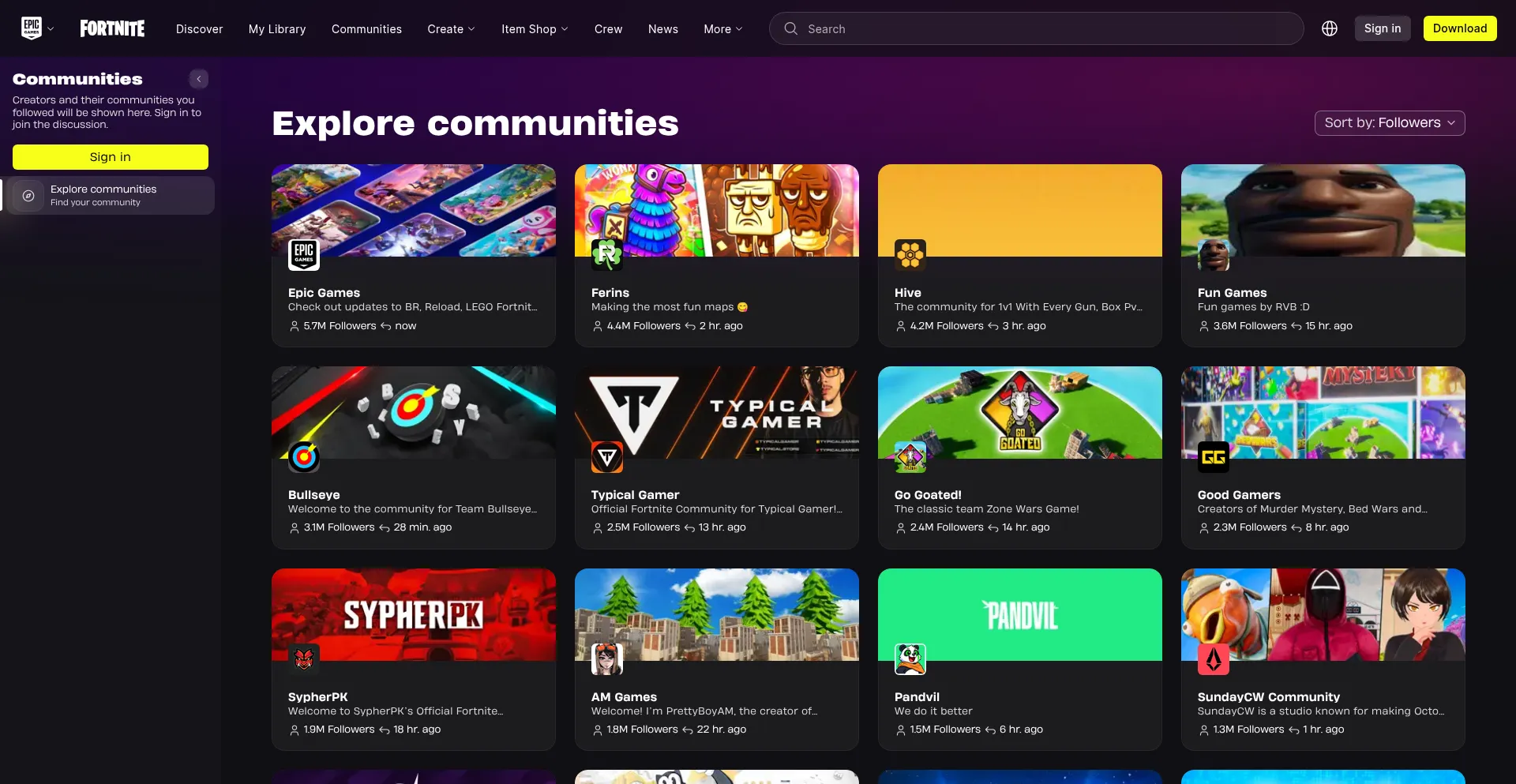The height and width of the screenshot is (784, 1516).
Task: Click the Download button
Action: point(1460,28)
